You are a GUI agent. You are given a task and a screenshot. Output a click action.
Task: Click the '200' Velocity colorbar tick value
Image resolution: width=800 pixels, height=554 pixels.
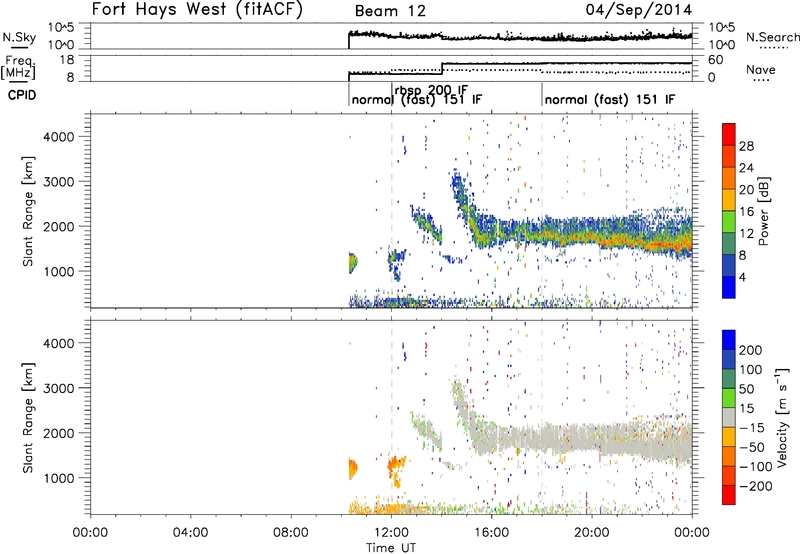(751, 350)
